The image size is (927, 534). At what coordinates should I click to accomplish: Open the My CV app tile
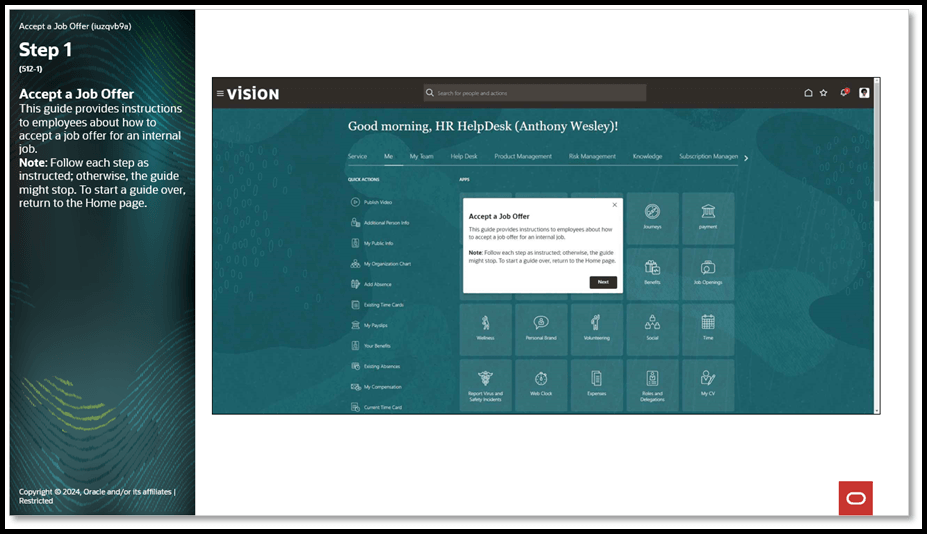[x=708, y=385]
